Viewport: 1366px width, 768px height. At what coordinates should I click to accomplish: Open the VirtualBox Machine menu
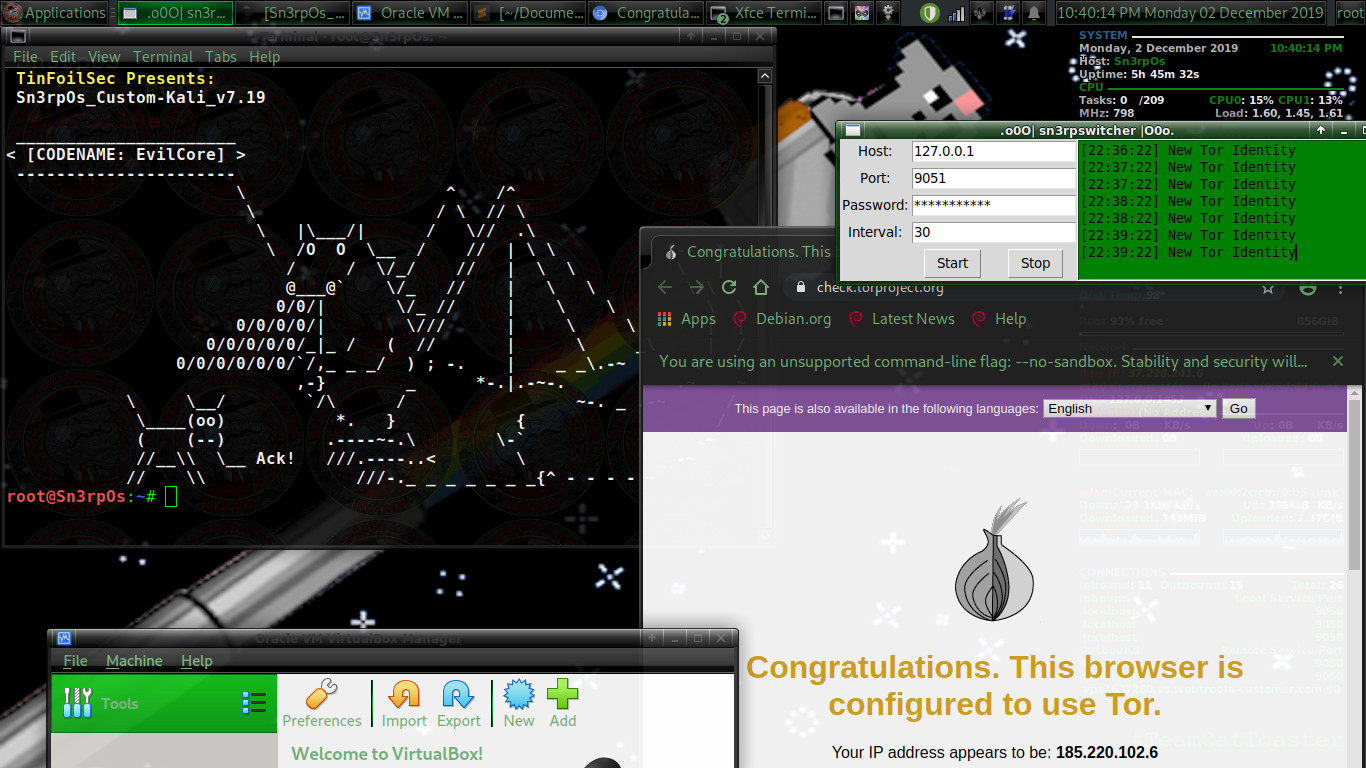click(x=134, y=661)
